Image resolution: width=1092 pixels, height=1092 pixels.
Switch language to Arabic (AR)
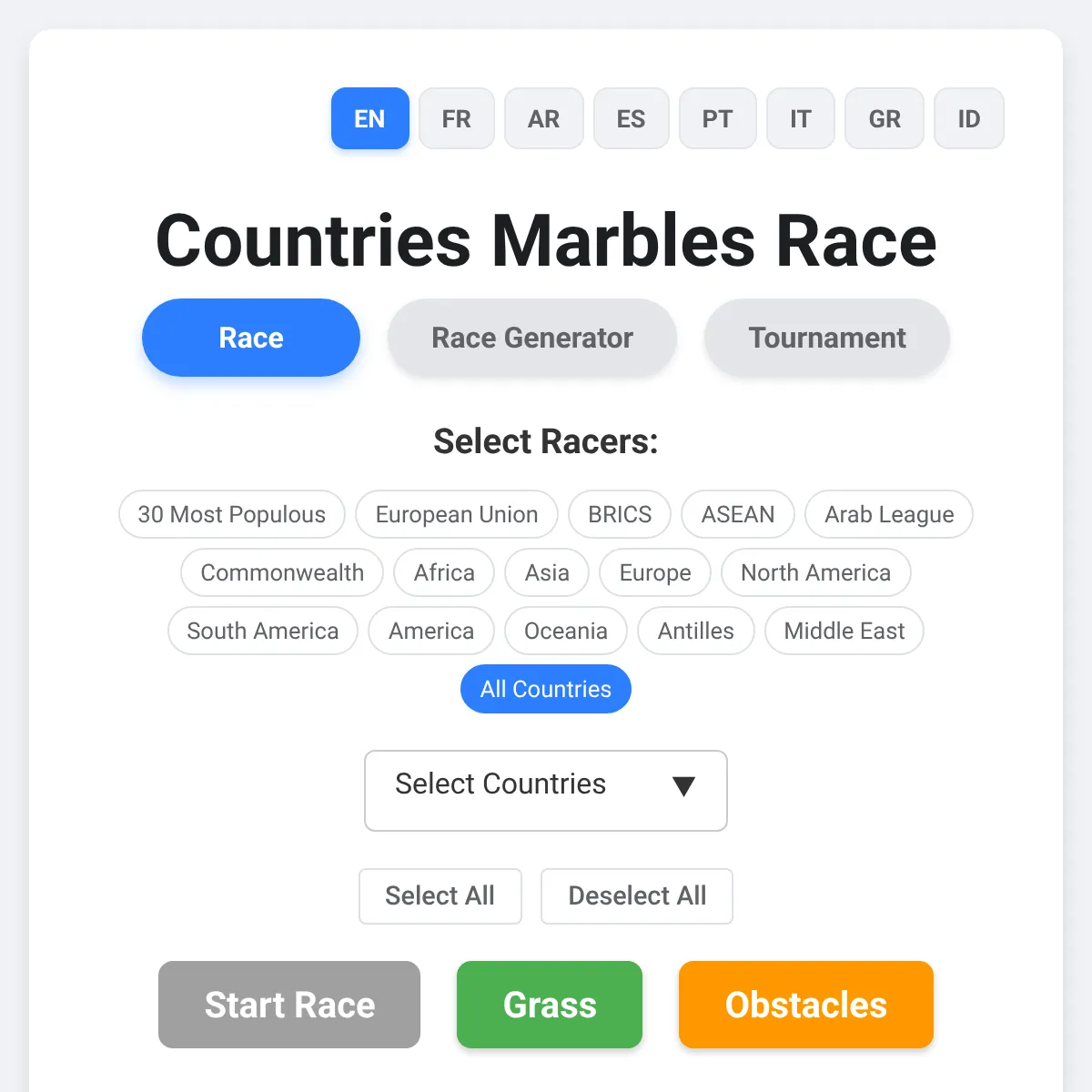click(x=543, y=118)
